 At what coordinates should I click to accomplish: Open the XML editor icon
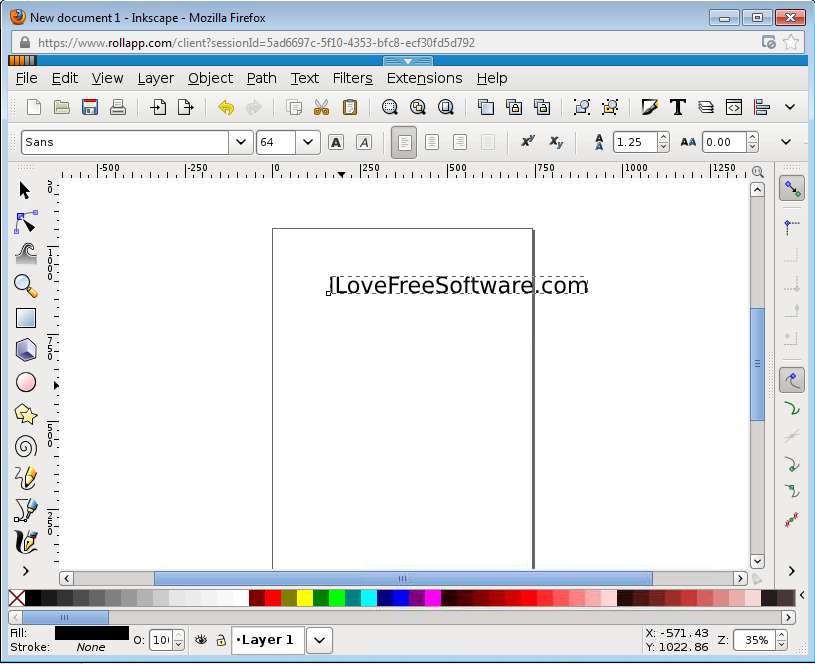pos(734,107)
